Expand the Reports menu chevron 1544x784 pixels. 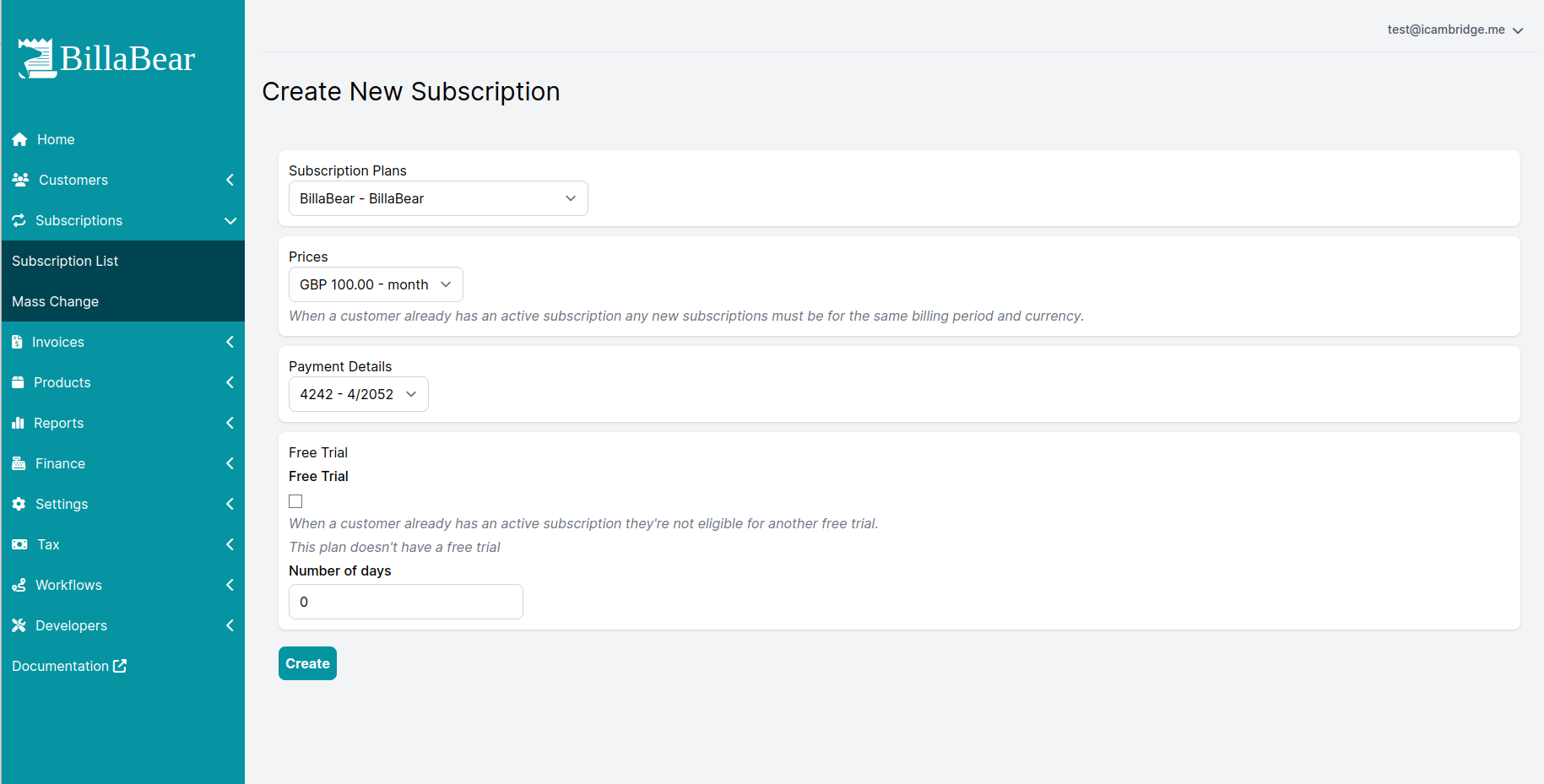(x=230, y=423)
